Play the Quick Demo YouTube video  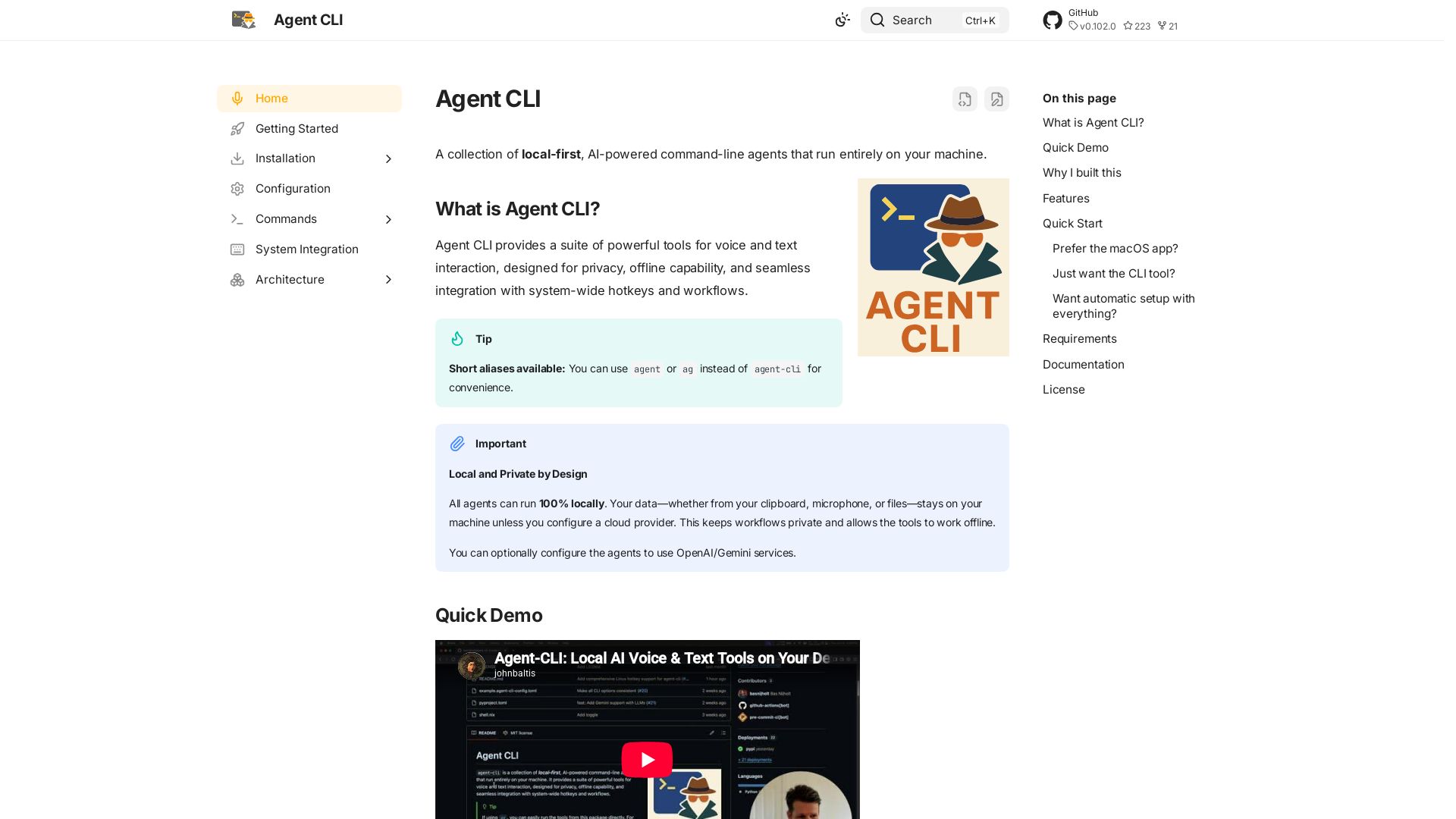[x=647, y=759]
